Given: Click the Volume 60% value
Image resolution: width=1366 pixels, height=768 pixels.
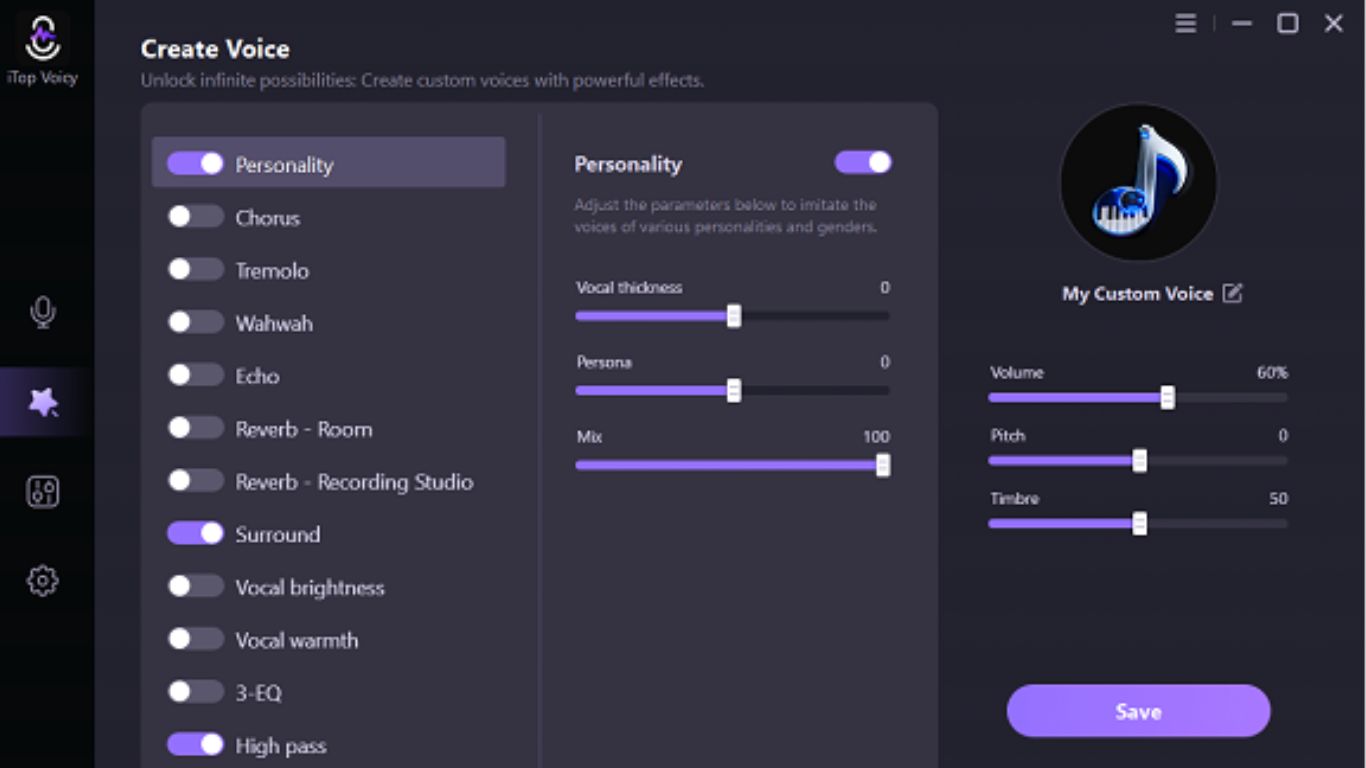Looking at the screenshot, I should [1272, 372].
